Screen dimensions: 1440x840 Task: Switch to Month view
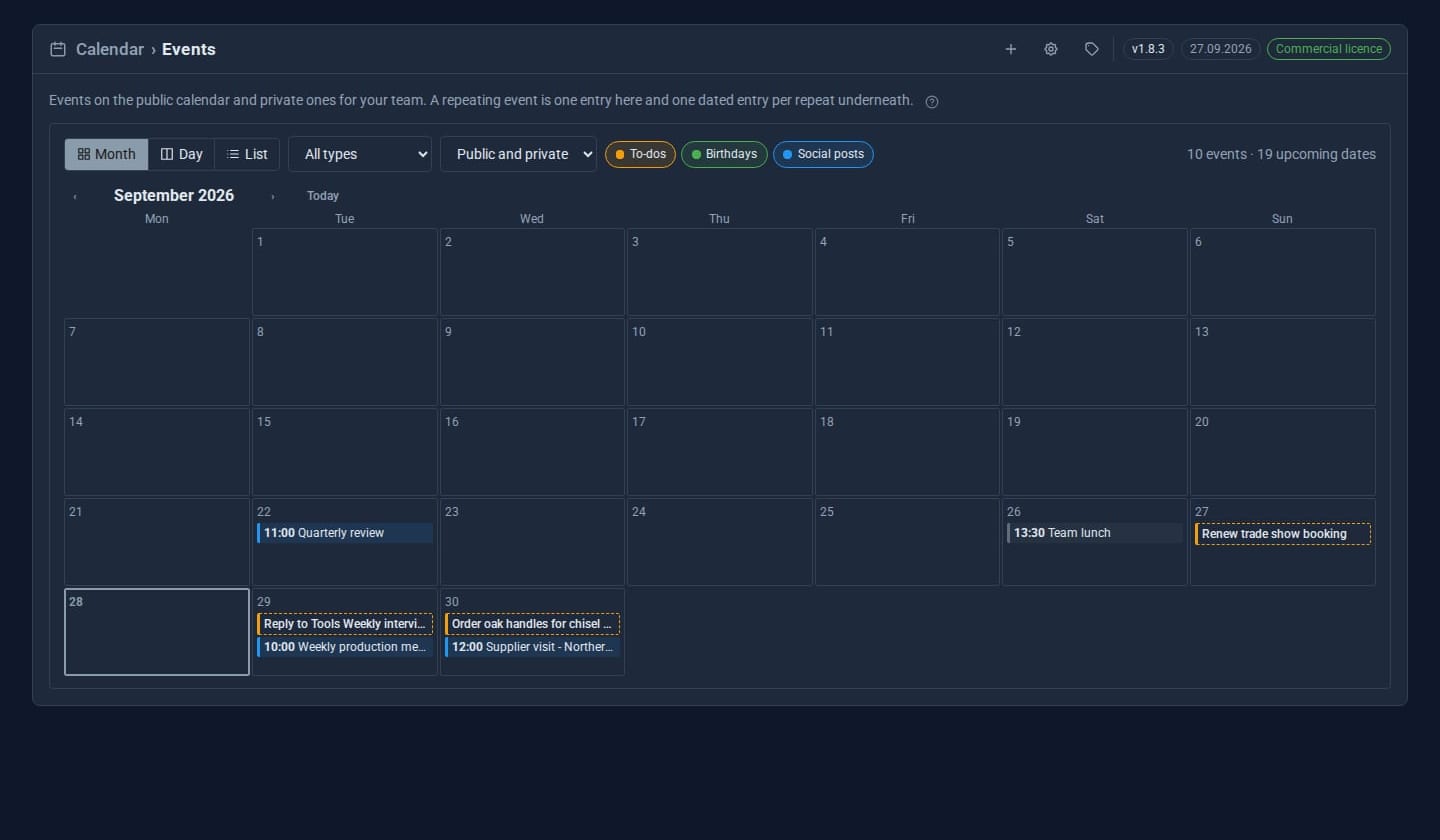coord(106,154)
